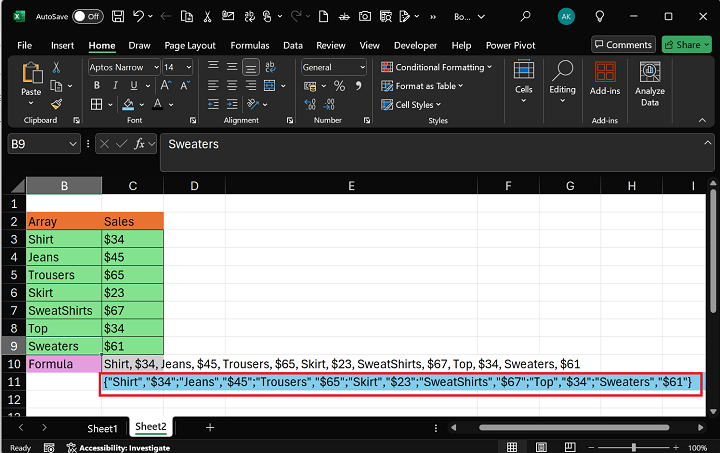Click the Format Painter brush icon
Viewport: 720px width, 453px height.
click(56, 103)
